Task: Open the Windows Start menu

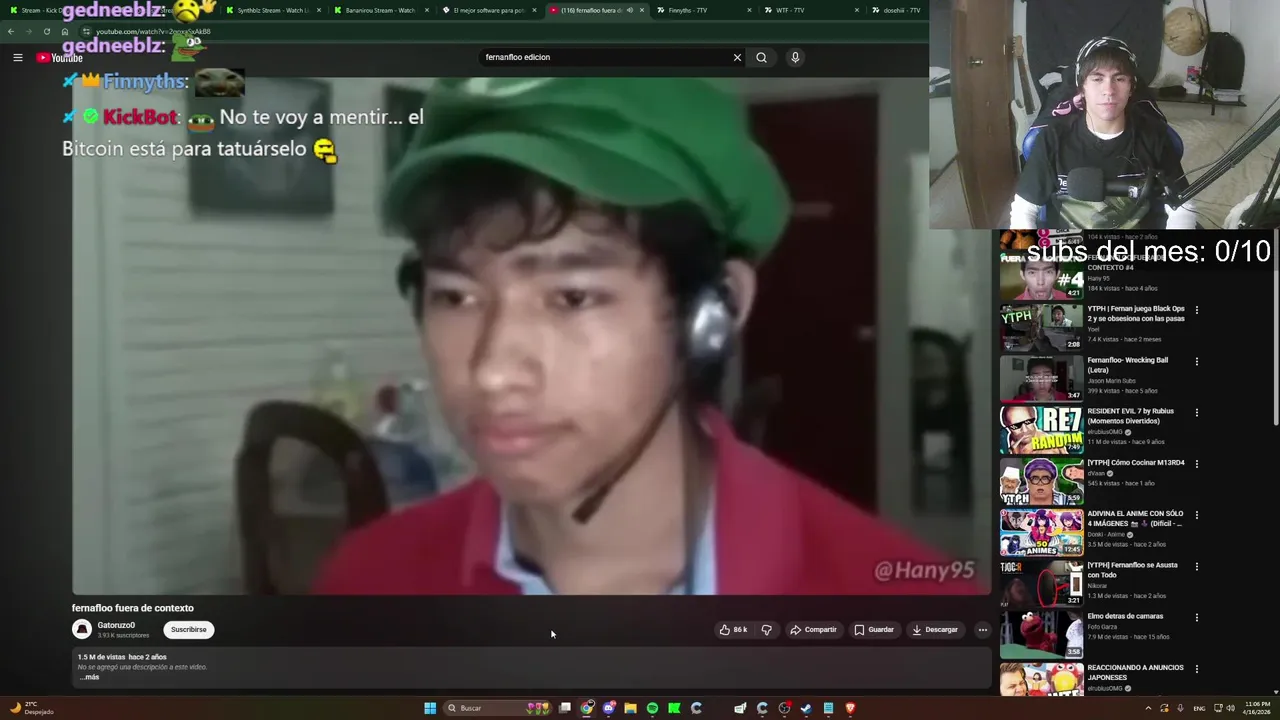Action: pos(430,708)
